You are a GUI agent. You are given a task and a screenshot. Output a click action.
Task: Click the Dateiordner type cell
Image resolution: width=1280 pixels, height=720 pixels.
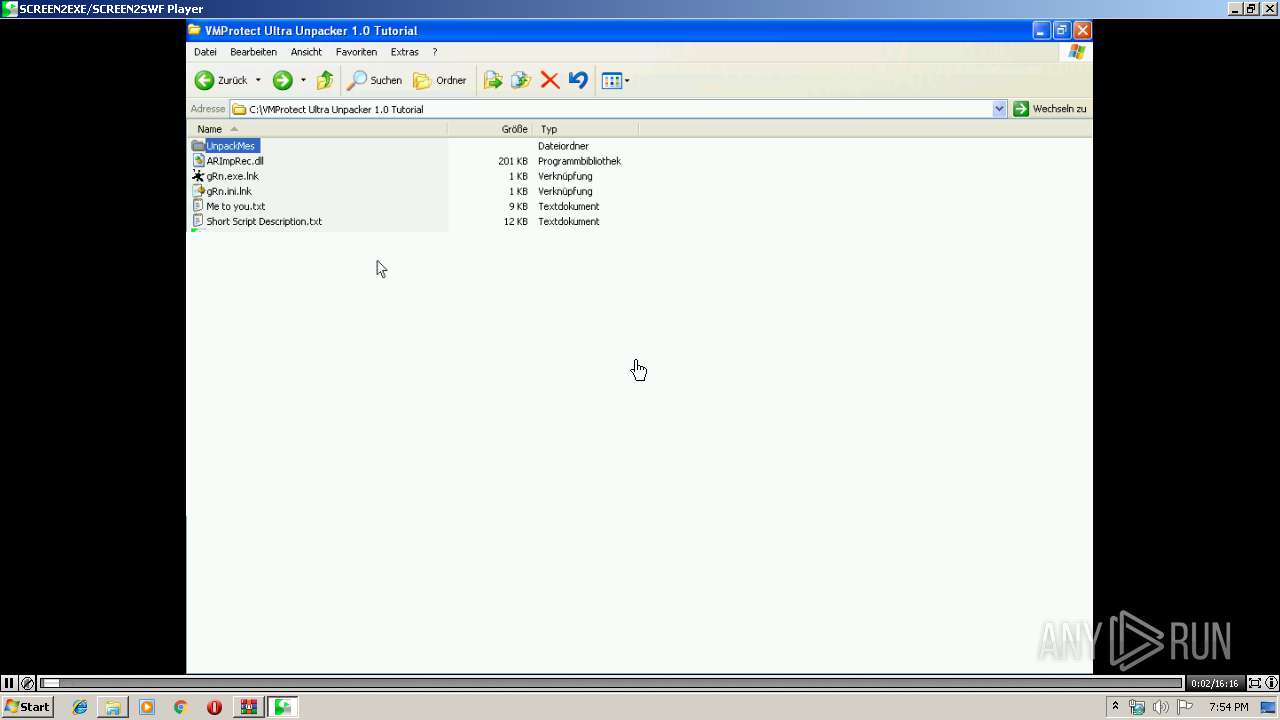pyautogui.click(x=563, y=146)
